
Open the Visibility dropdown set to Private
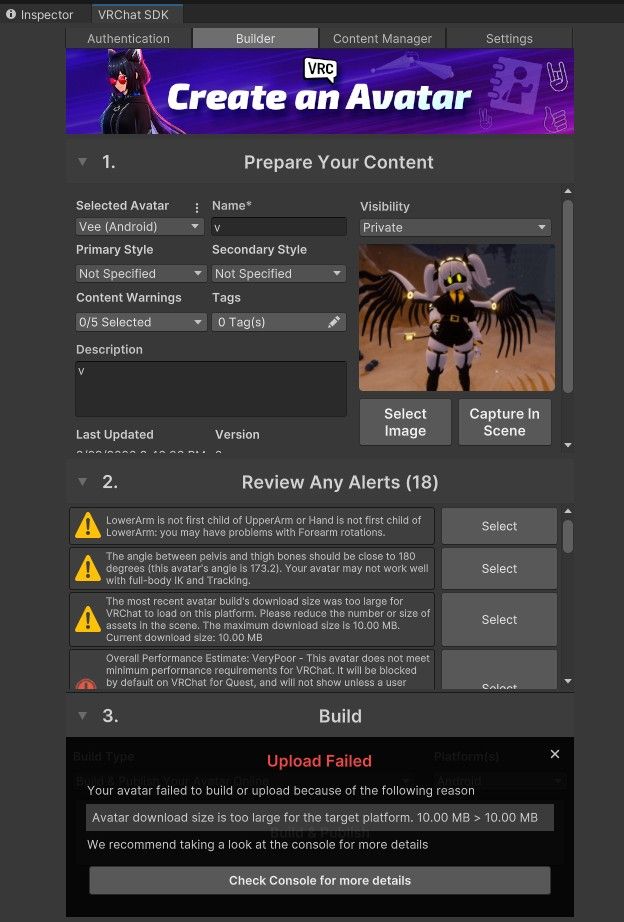point(455,228)
